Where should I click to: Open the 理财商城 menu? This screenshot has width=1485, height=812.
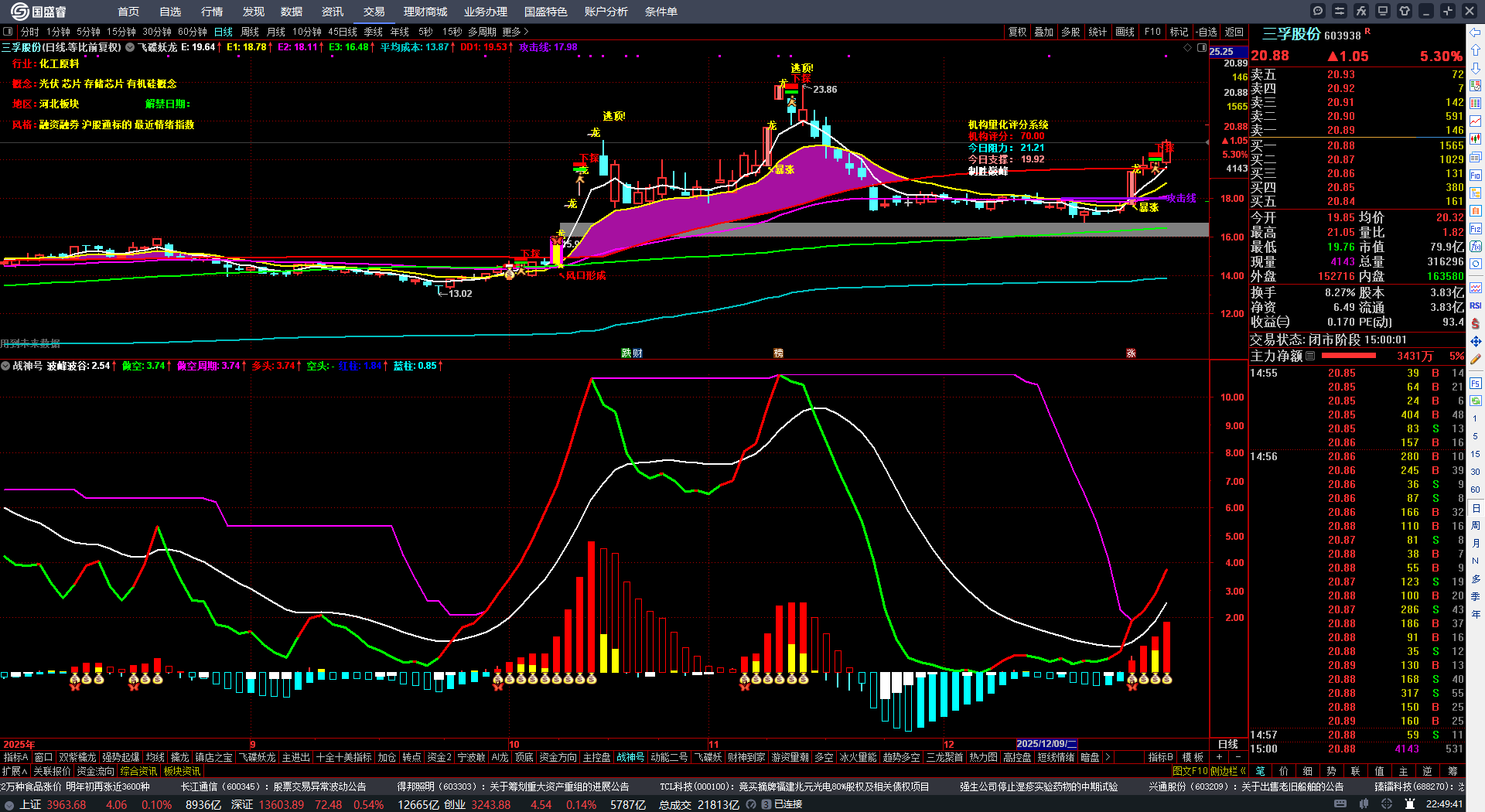(x=425, y=12)
